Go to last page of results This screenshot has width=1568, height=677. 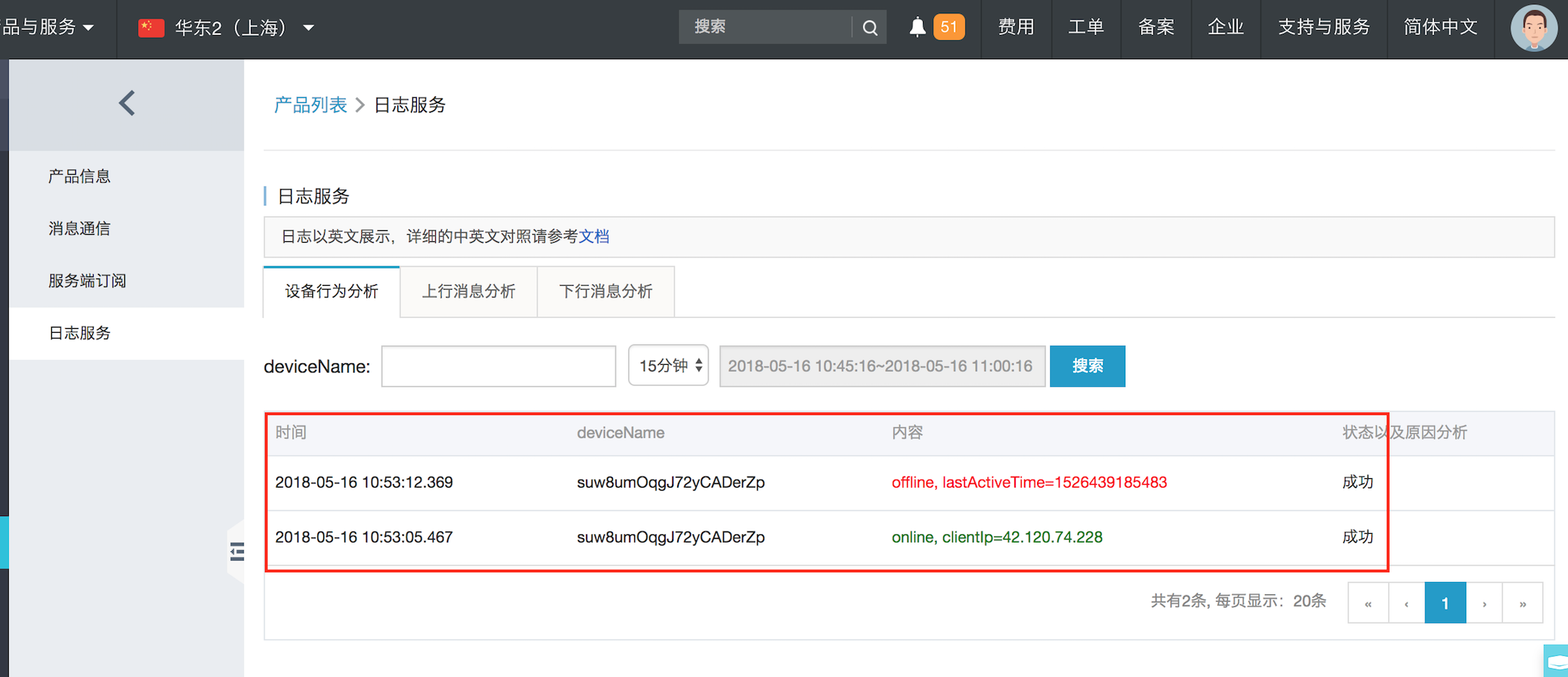point(1523,603)
